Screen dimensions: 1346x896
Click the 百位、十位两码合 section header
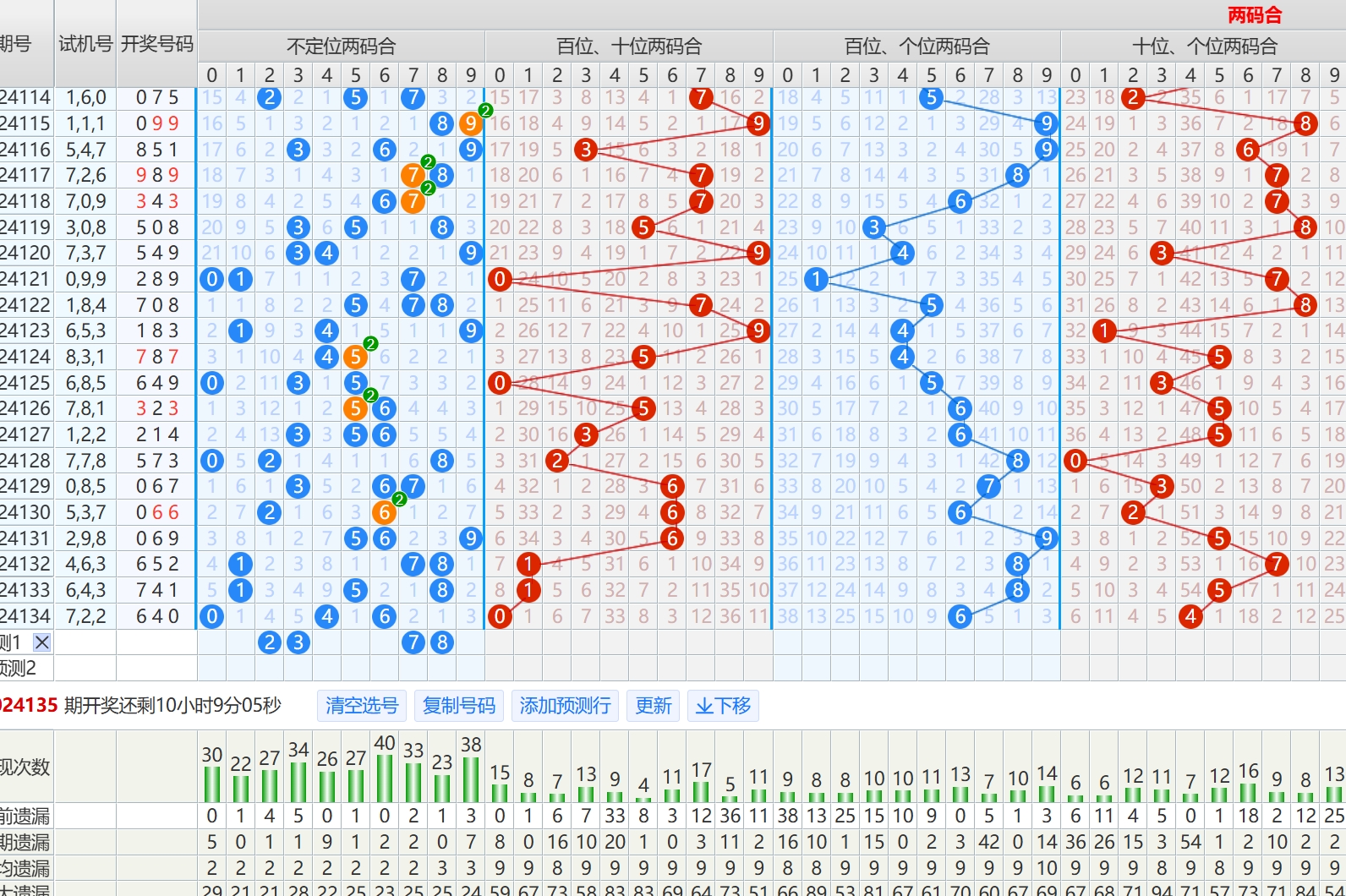click(628, 46)
